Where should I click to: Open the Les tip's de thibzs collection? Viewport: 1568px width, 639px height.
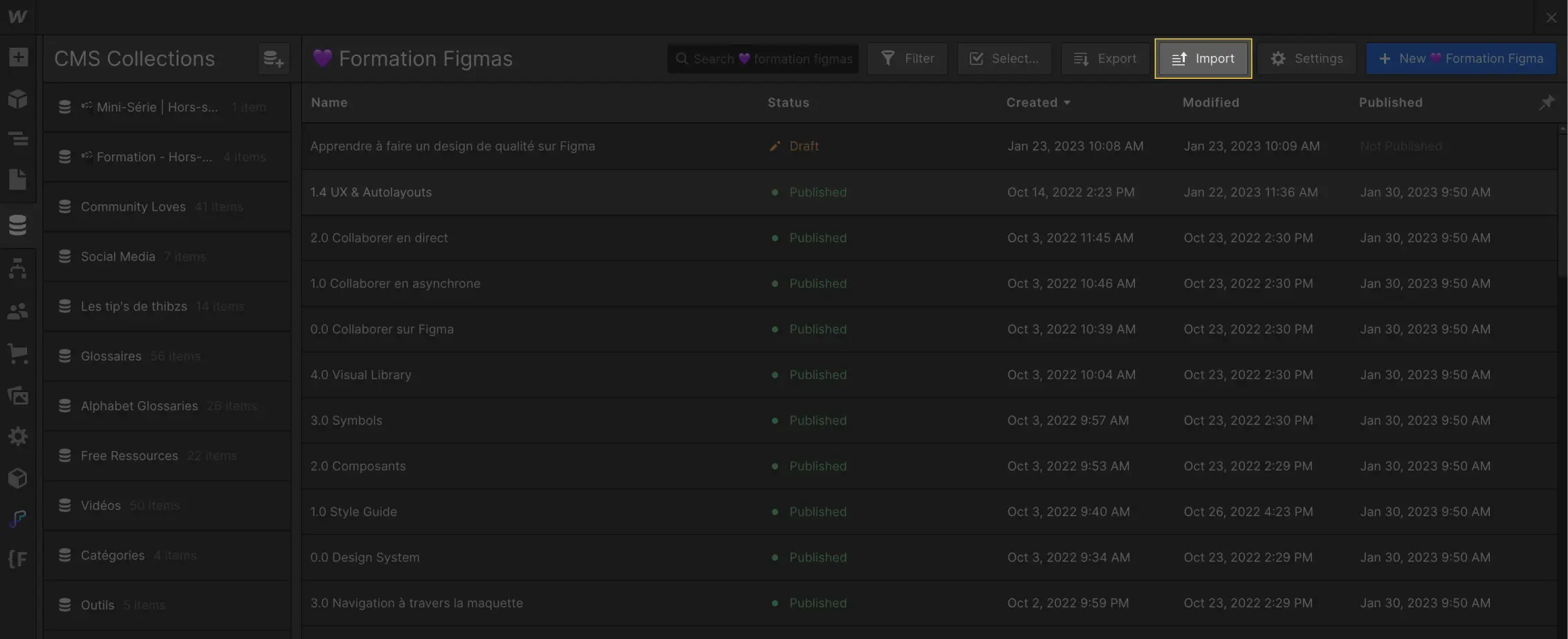(167, 306)
